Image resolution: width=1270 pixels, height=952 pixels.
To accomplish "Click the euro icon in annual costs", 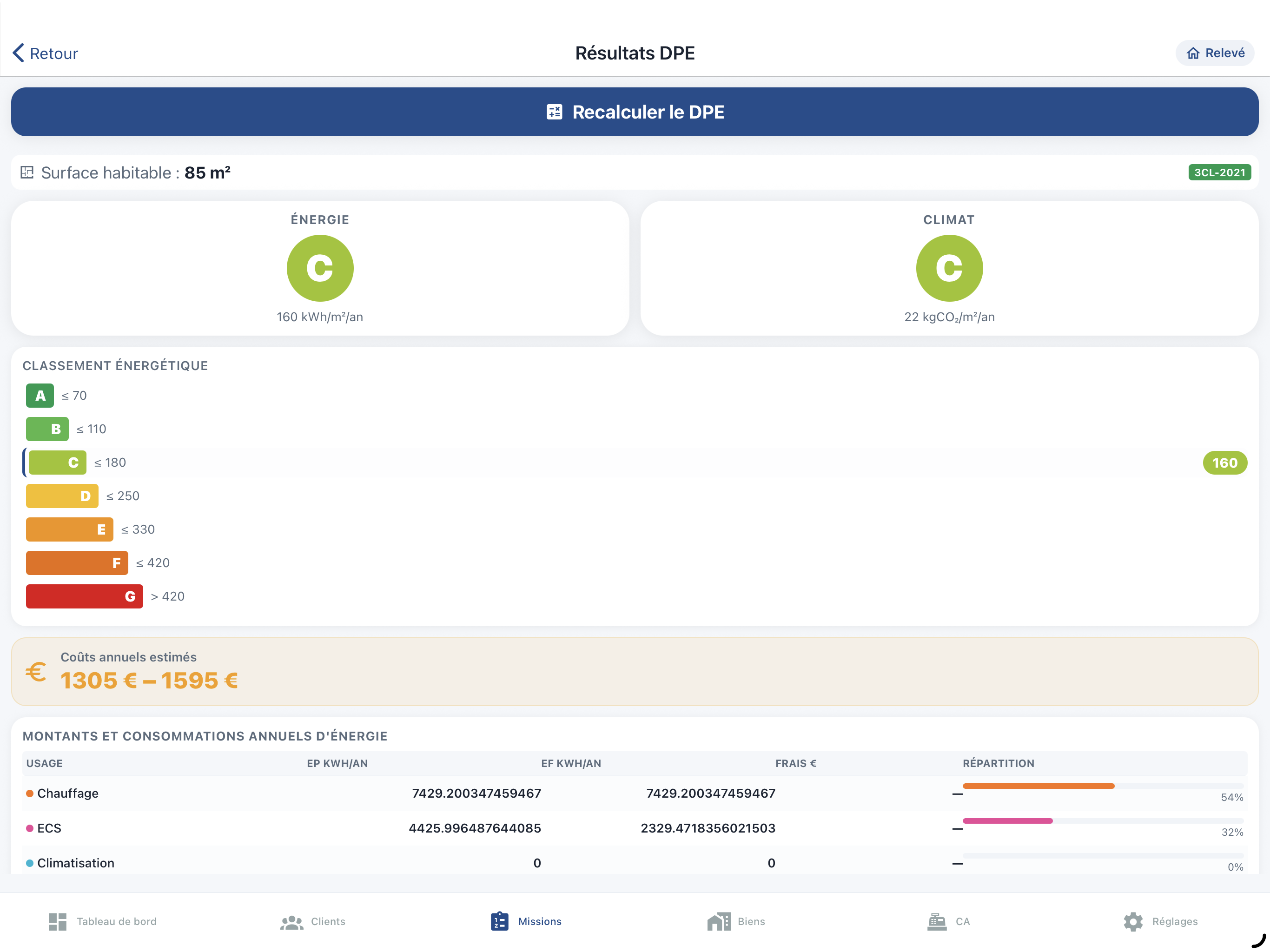I will point(36,672).
